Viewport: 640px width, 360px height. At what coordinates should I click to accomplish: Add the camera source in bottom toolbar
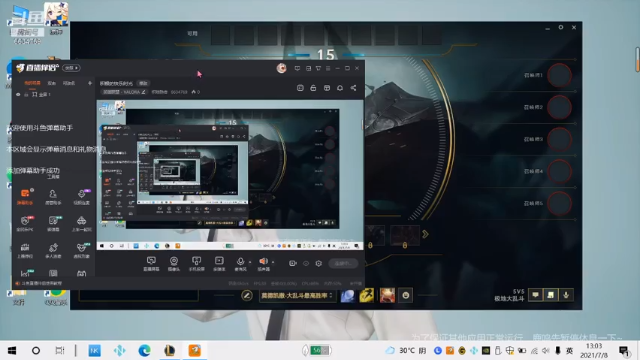174,264
